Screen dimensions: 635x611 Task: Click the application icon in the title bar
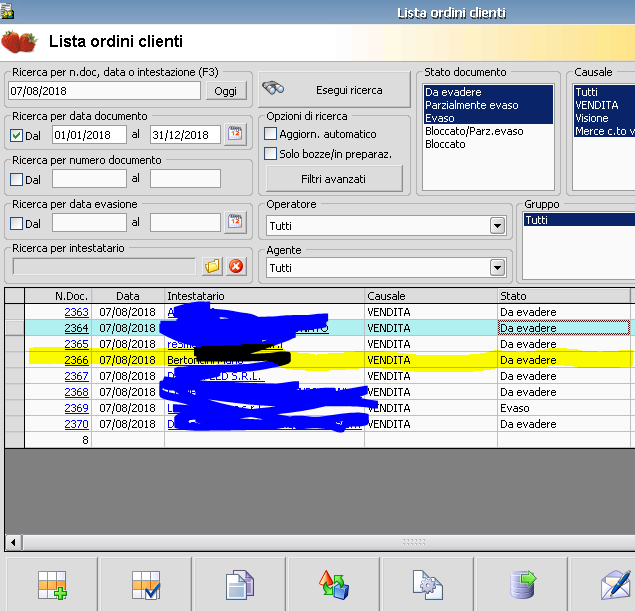point(7,11)
